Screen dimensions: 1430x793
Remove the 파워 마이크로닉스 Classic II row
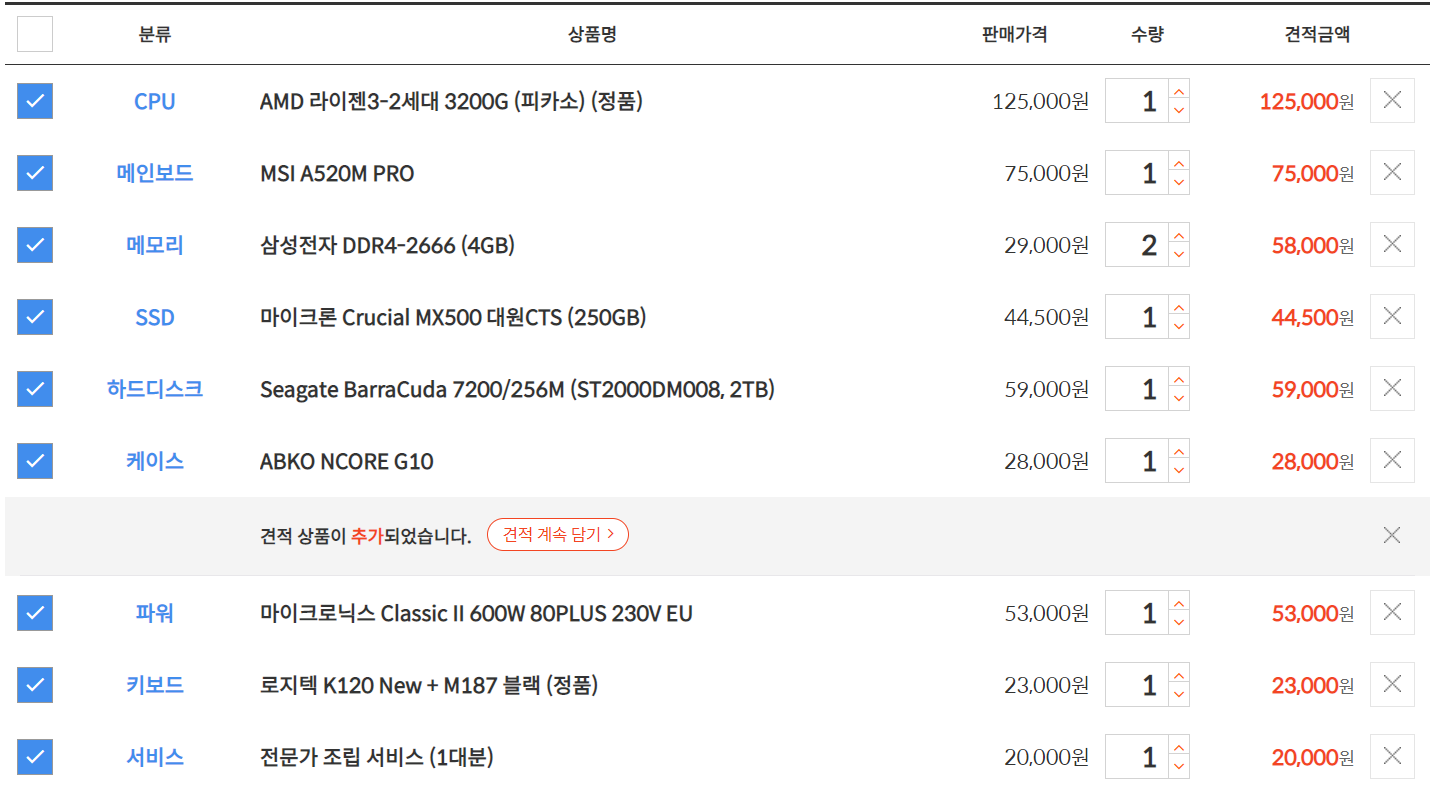click(1392, 612)
